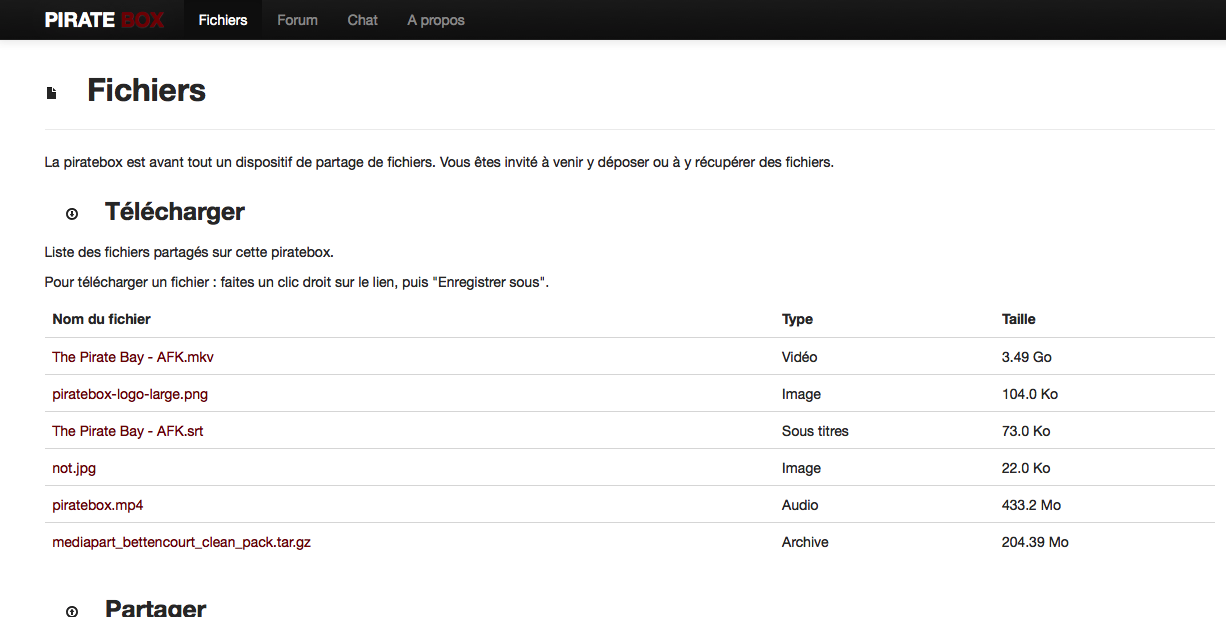
Task: Open the Forum page from the navbar
Action: (x=297, y=20)
